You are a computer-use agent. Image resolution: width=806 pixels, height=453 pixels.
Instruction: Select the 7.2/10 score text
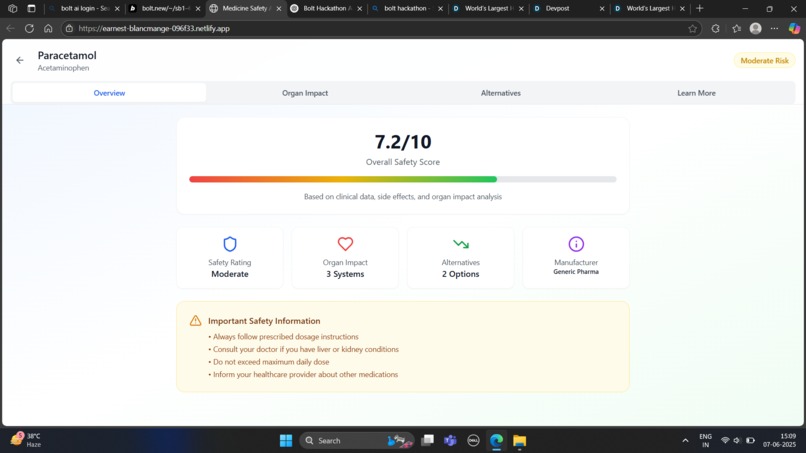coord(403,141)
